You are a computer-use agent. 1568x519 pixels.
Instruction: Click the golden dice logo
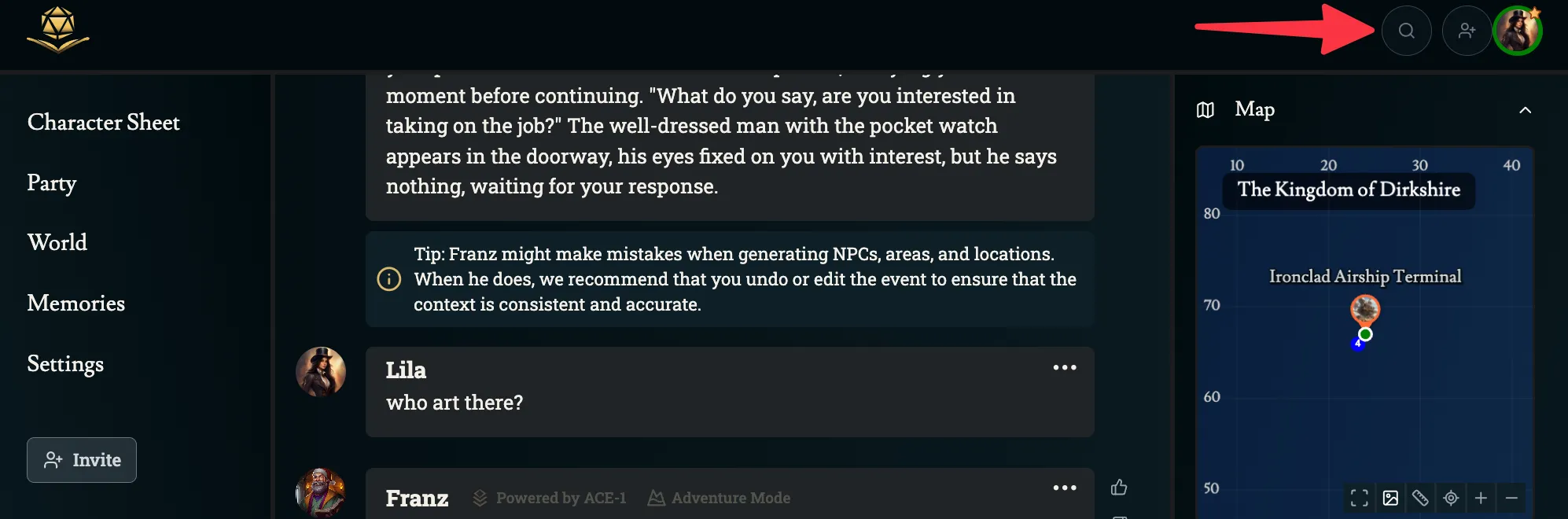pyautogui.click(x=57, y=30)
